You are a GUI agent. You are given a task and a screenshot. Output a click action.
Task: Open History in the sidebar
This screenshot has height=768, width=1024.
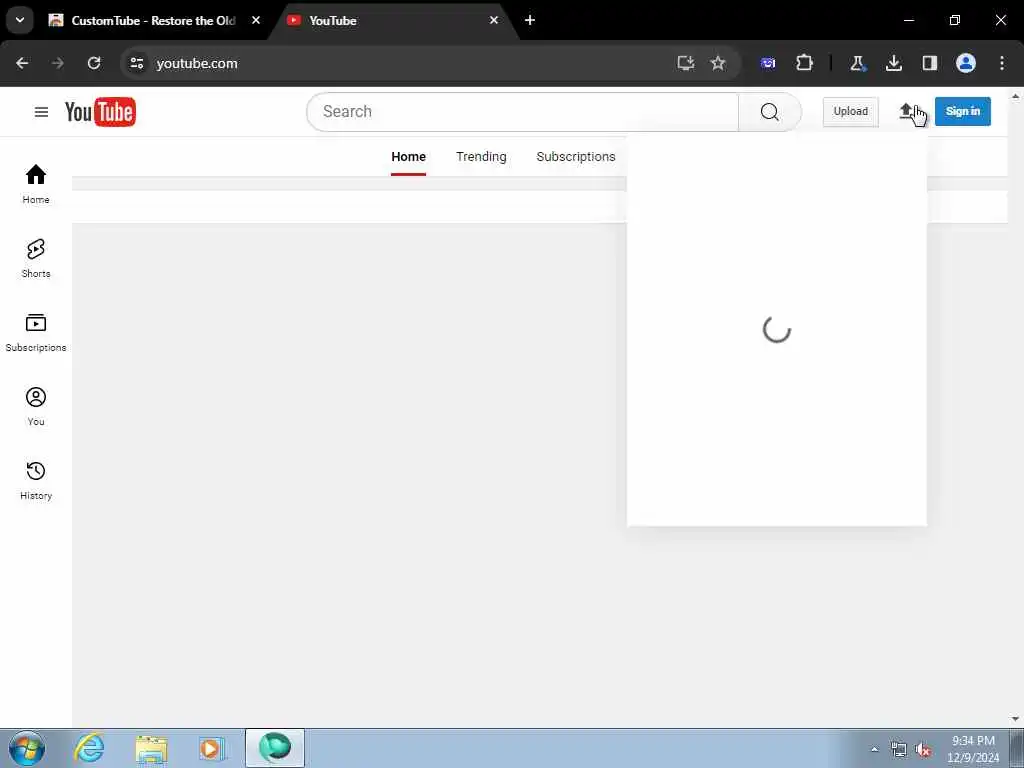[36, 480]
